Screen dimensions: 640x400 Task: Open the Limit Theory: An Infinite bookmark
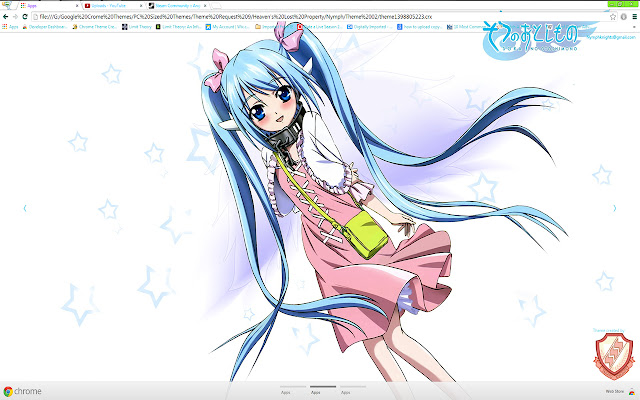click(x=178, y=27)
